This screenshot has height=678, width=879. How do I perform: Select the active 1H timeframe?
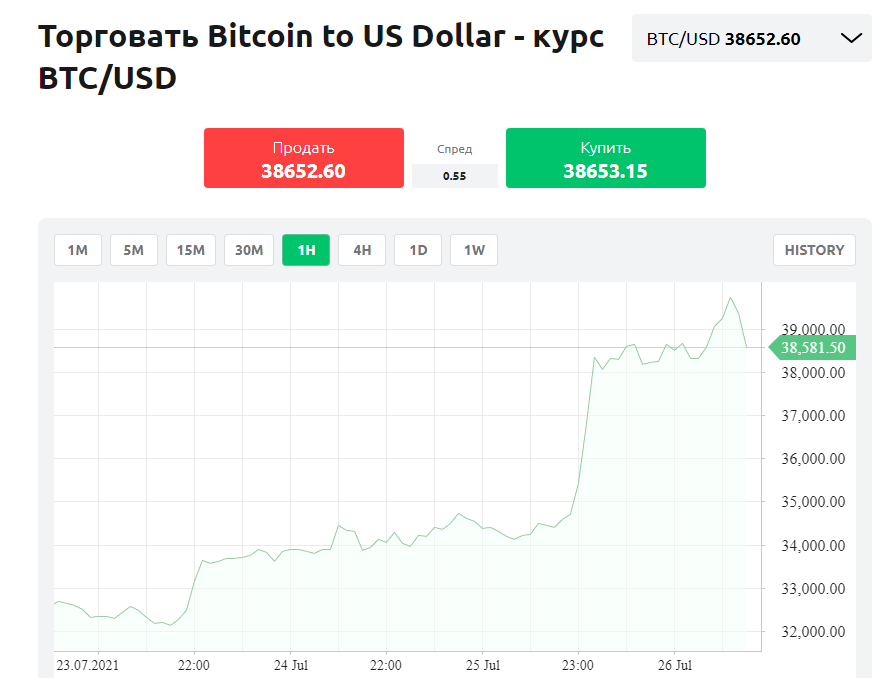[306, 250]
